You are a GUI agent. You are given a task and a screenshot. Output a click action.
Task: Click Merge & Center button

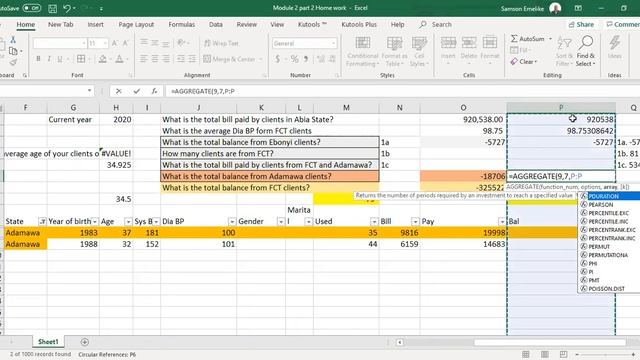coord(229,59)
